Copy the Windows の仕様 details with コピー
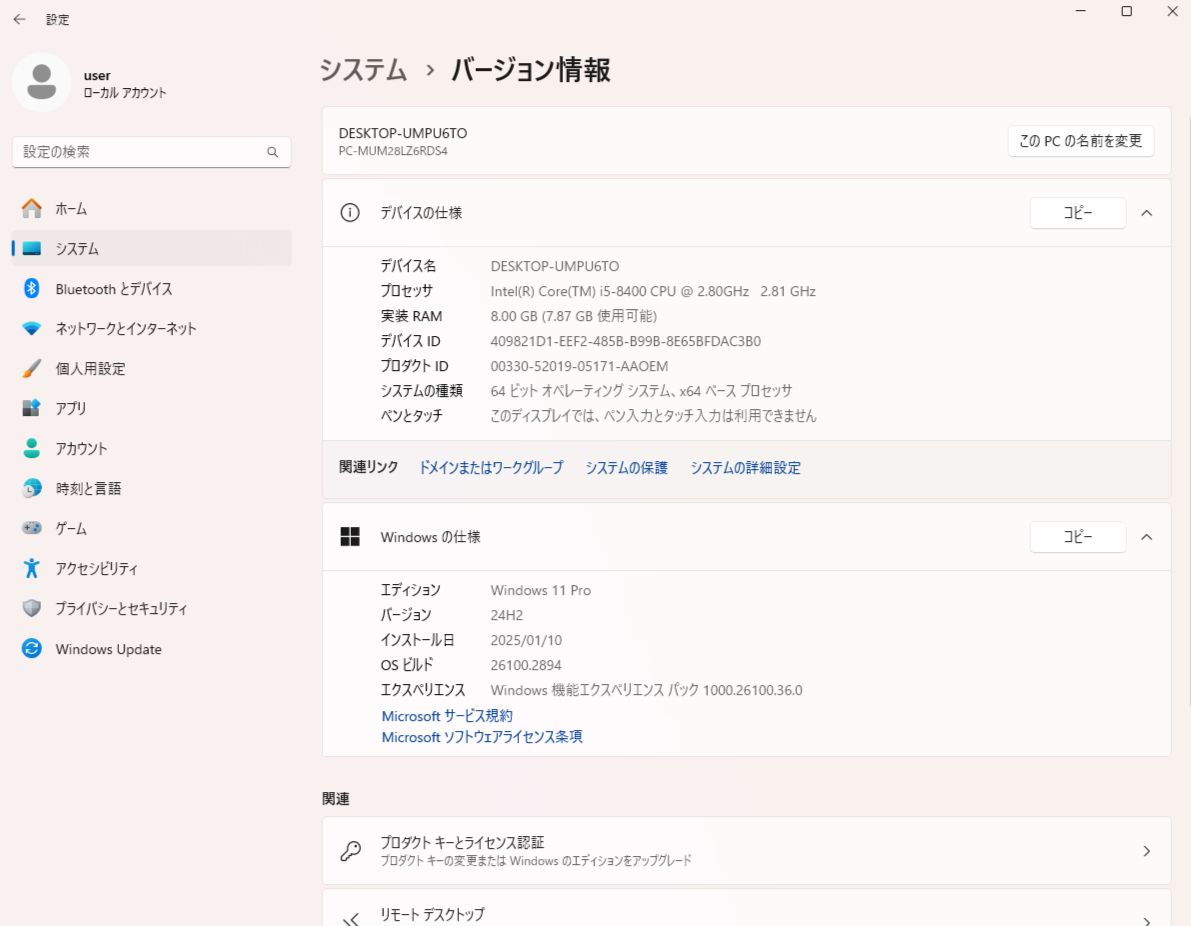 [x=1078, y=537]
